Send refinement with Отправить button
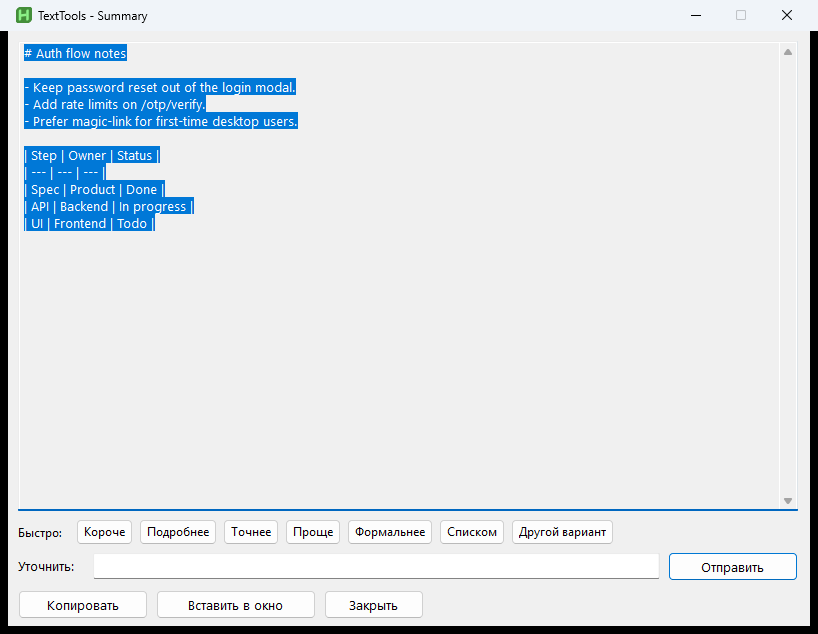Viewport: 818px width, 634px height. (x=732, y=567)
